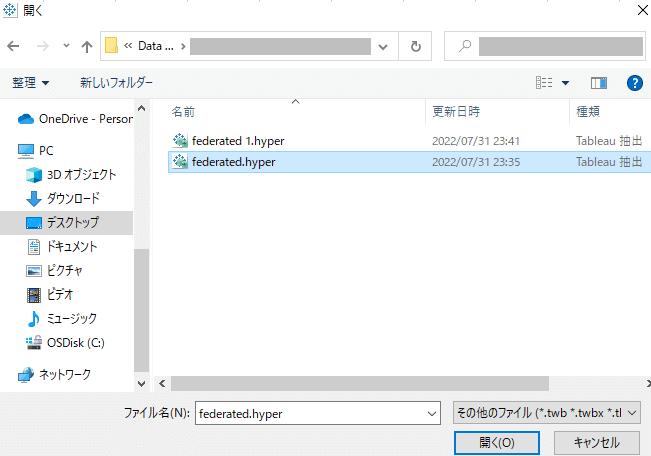
Task: Click the OneDrive cloud icon
Action: tap(26, 119)
